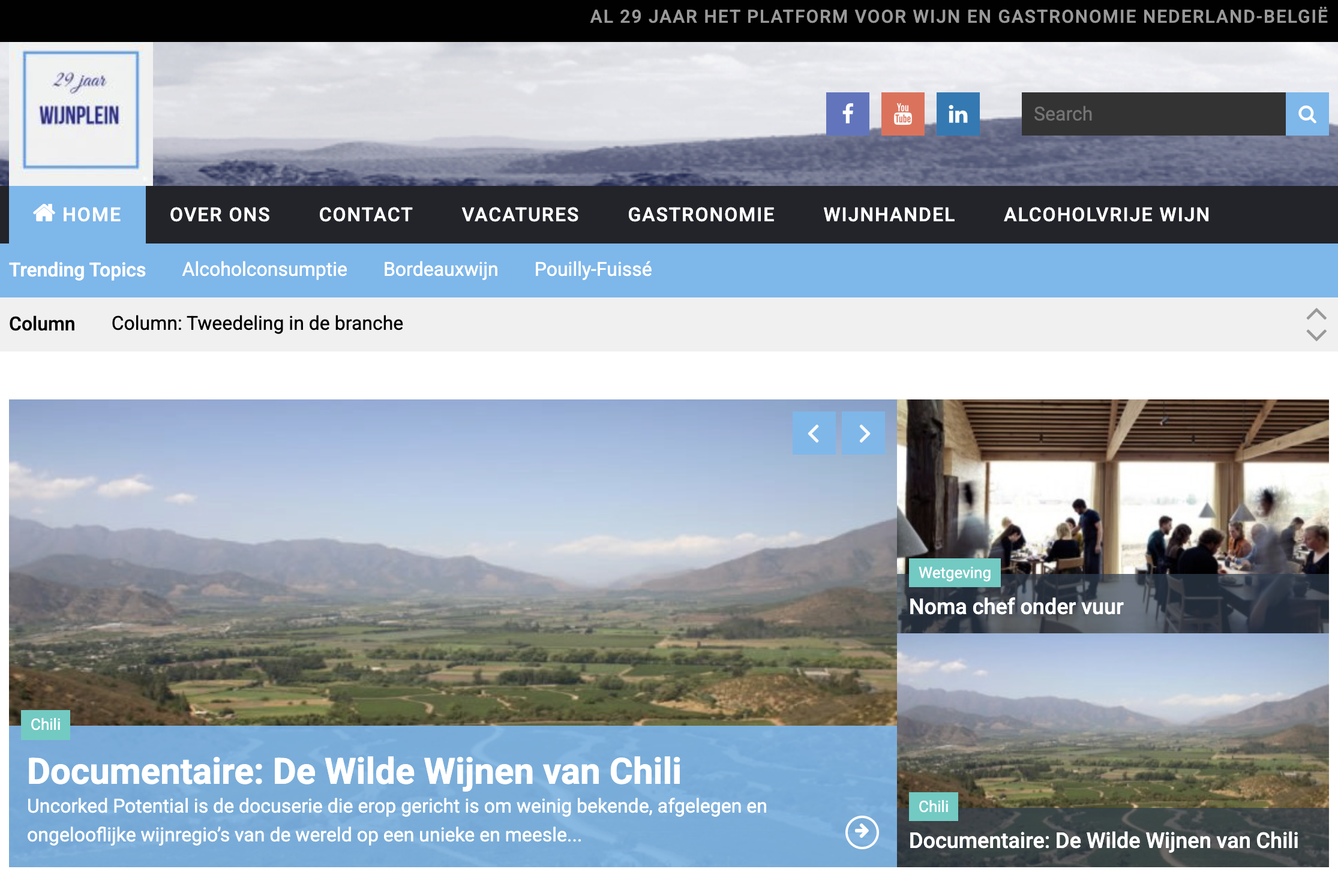Click the circled arrow read-more icon
The height and width of the screenshot is (896, 1338).
coord(862,832)
